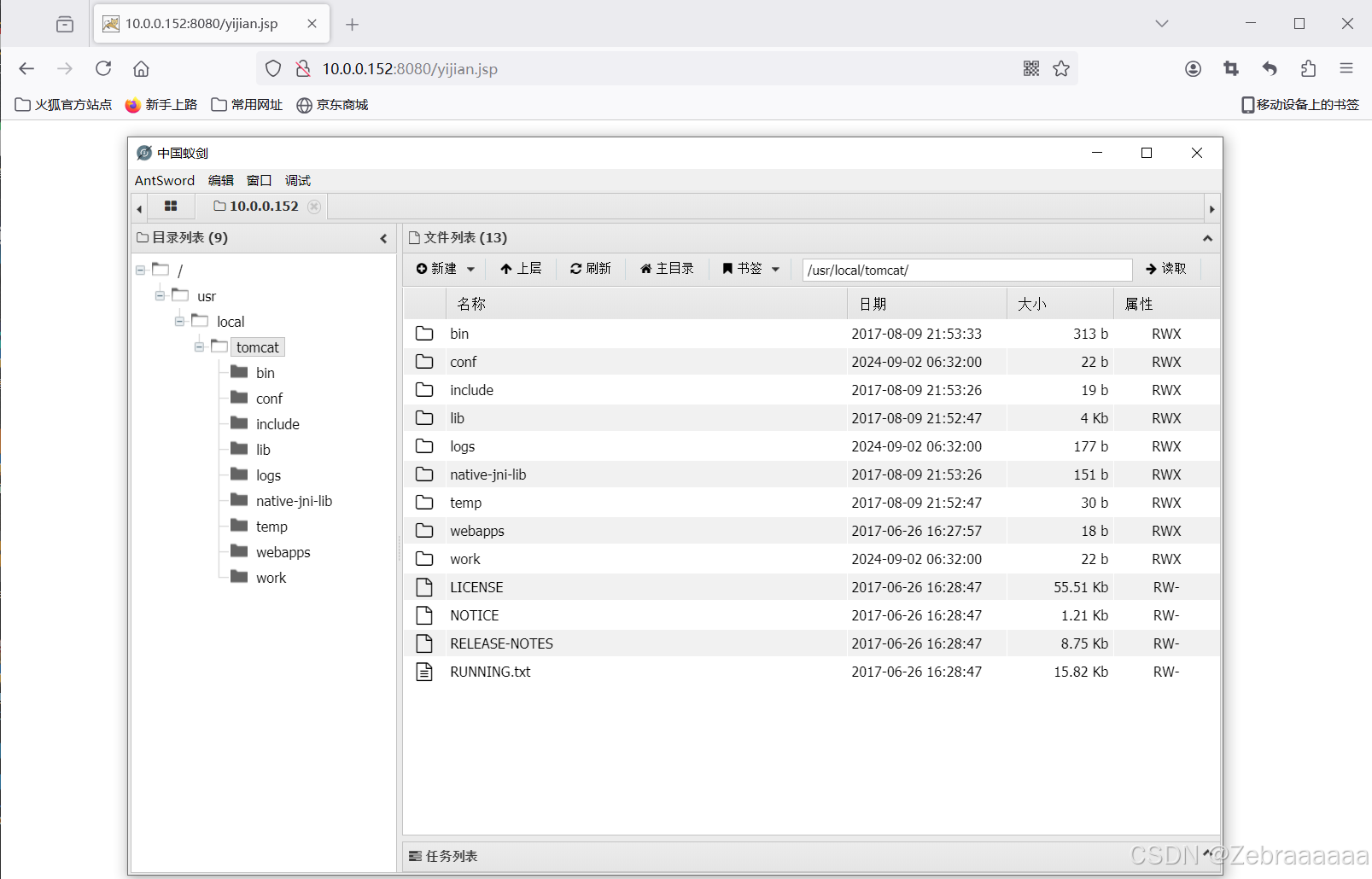Open the extensions puzzle icon
The image size is (1372, 879).
tap(1308, 68)
